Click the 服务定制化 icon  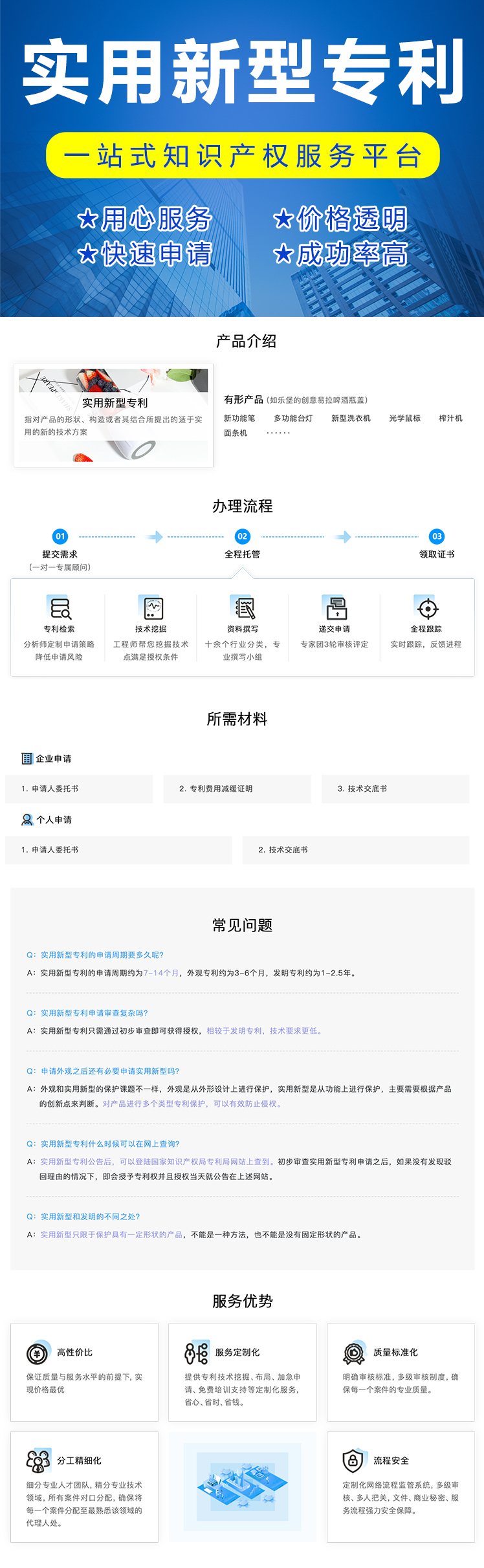pyautogui.click(x=197, y=1353)
